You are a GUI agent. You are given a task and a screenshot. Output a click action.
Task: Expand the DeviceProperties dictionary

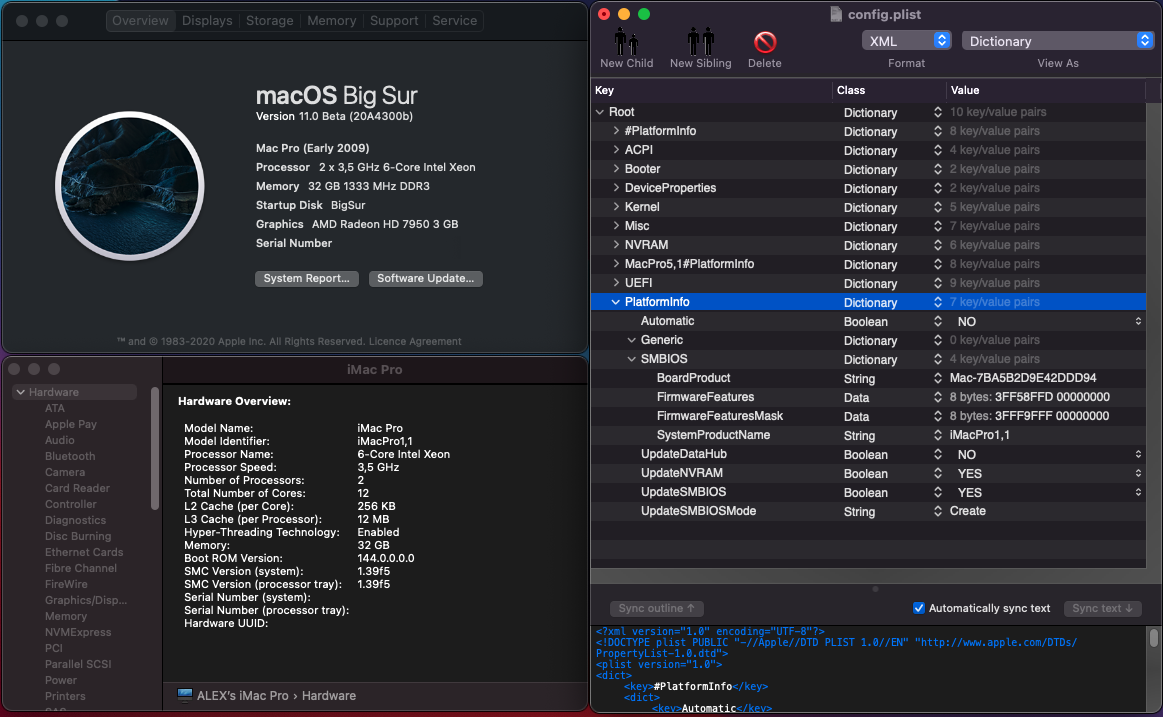(616, 188)
